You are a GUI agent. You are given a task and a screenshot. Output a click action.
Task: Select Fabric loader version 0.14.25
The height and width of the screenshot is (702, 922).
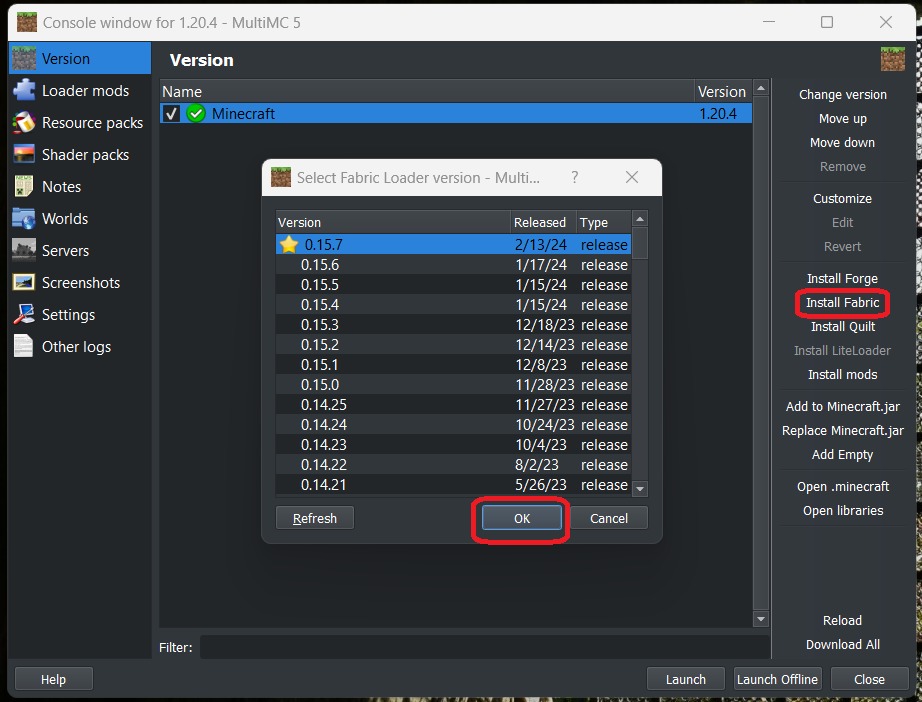point(453,405)
